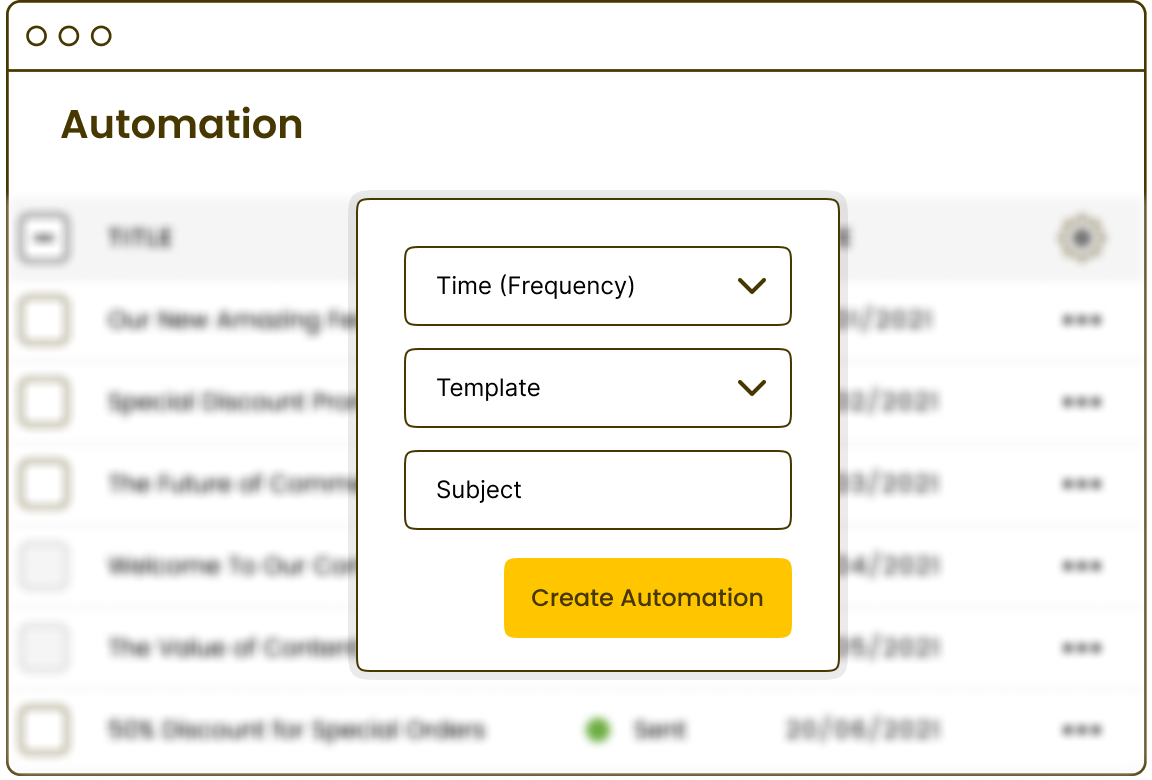
Task: Click the Create Automation button
Action: point(647,598)
